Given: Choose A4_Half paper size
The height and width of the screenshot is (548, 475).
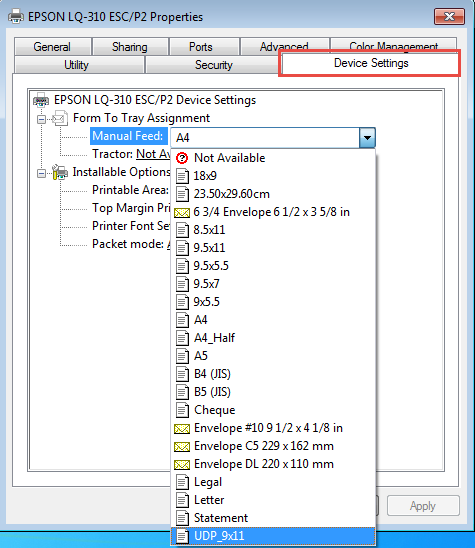Looking at the screenshot, I should pyautogui.click(x=273, y=338).
